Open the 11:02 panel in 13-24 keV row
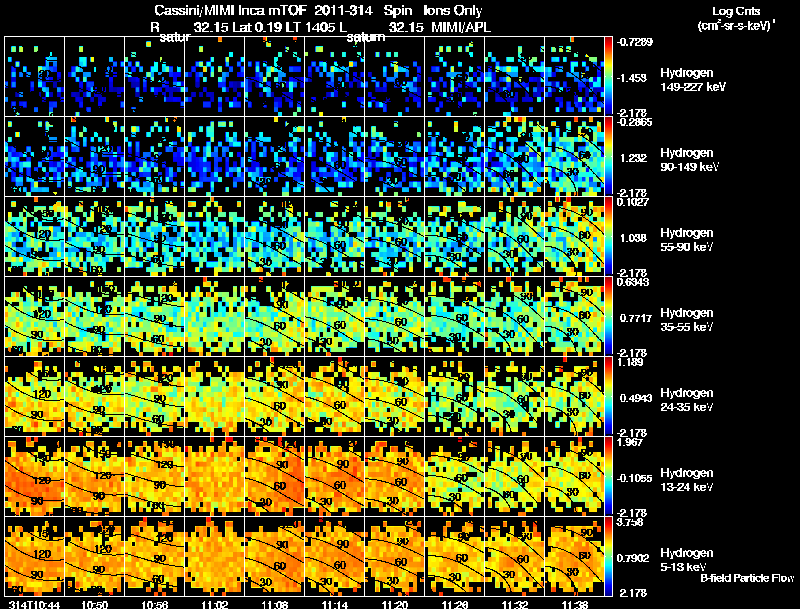 tap(215, 476)
